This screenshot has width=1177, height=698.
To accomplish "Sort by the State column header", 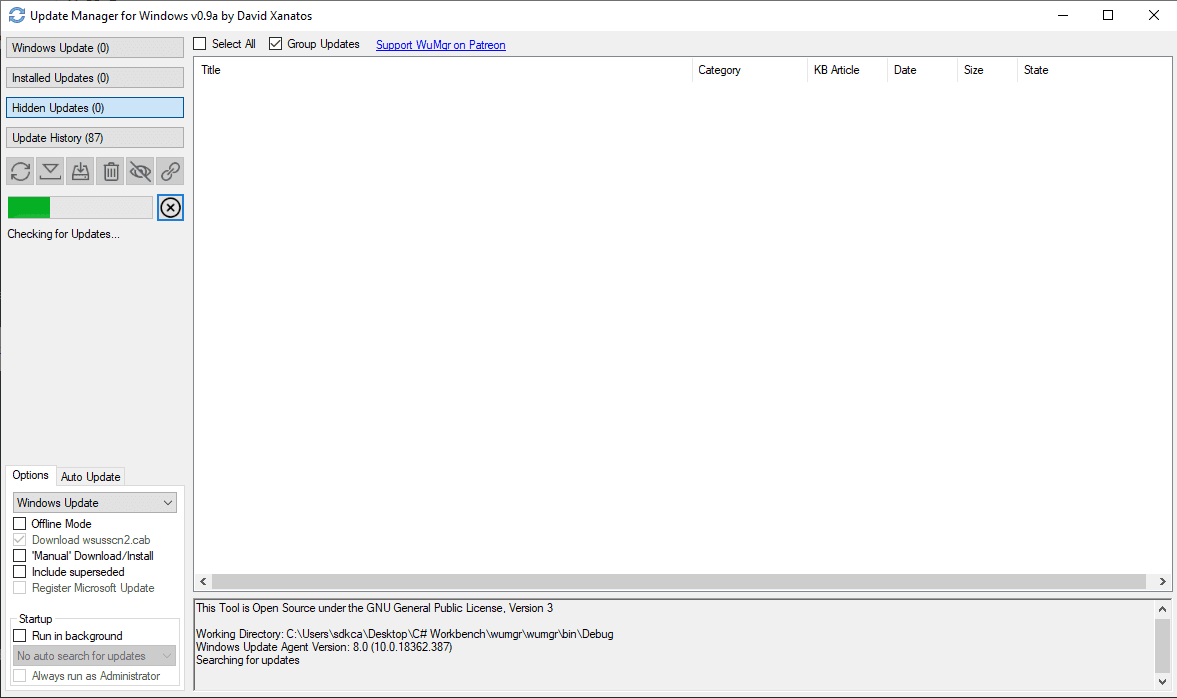I will pyautogui.click(x=1094, y=70).
